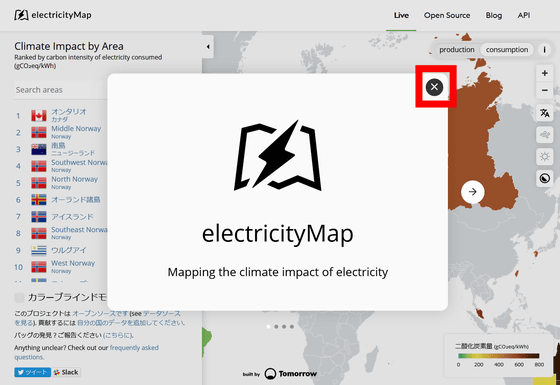Image resolution: width=560 pixels, height=385 pixels.
Task: Select アイスランド in the ranking list
Action: 61,216
